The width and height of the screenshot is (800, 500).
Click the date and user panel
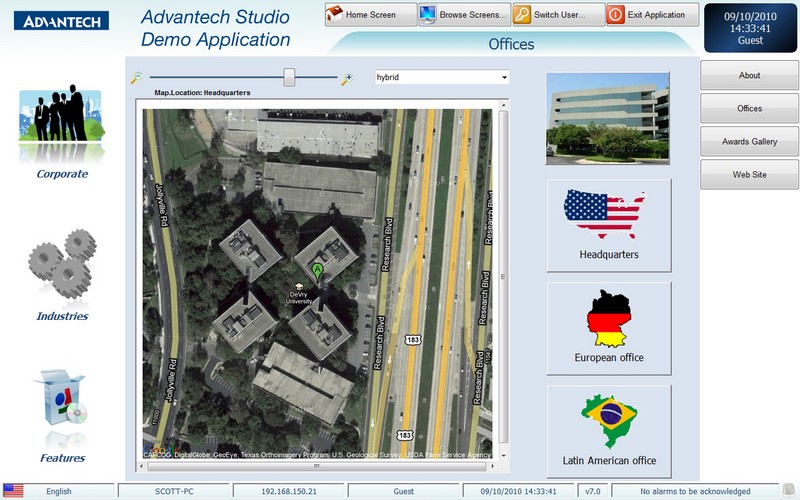click(750, 28)
